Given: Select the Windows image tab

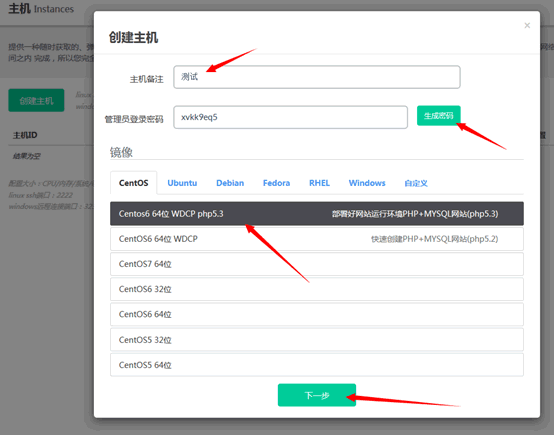Looking at the screenshot, I should [x=367, y=183].
